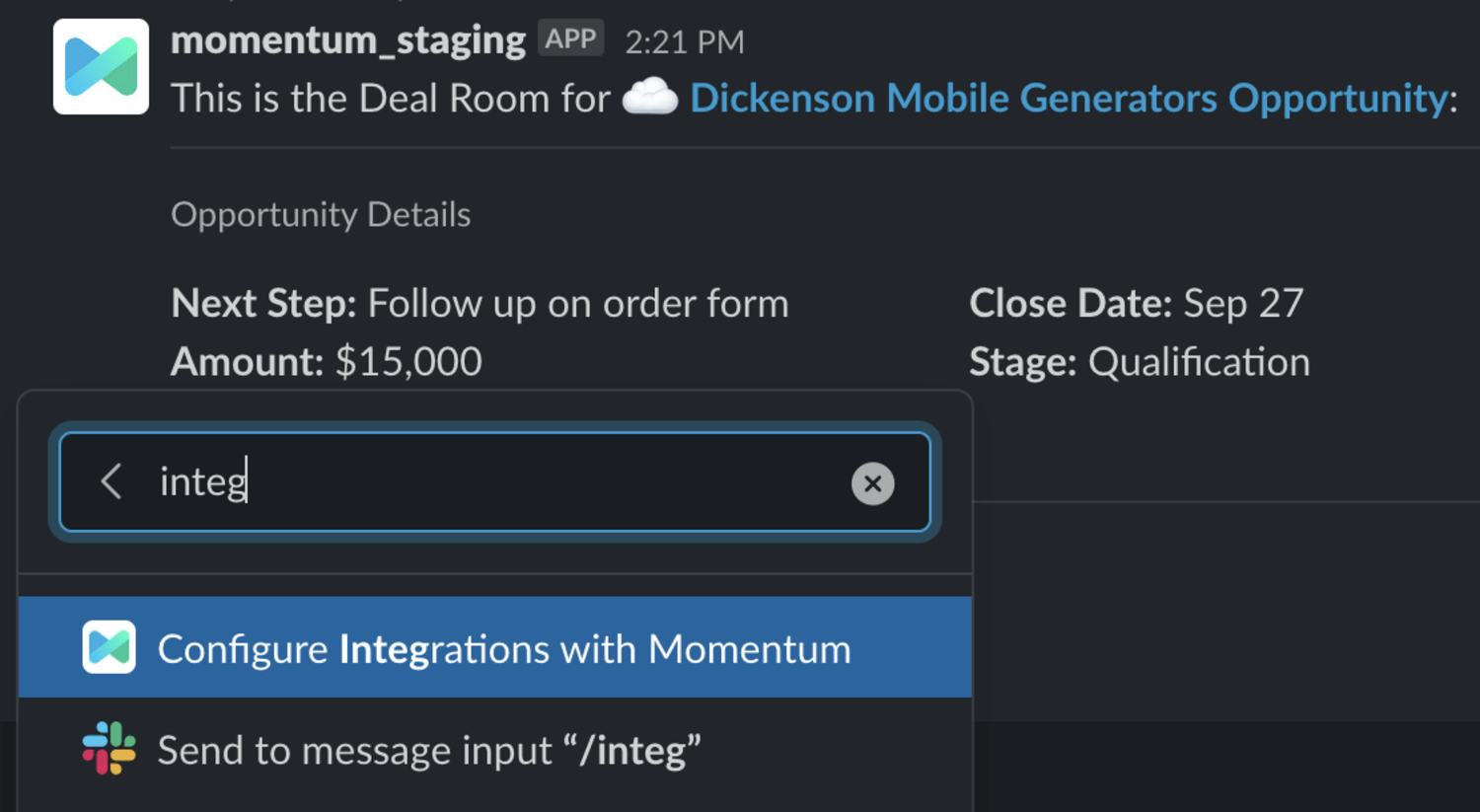Choose Send to message input "/integ"

(429, 751)
